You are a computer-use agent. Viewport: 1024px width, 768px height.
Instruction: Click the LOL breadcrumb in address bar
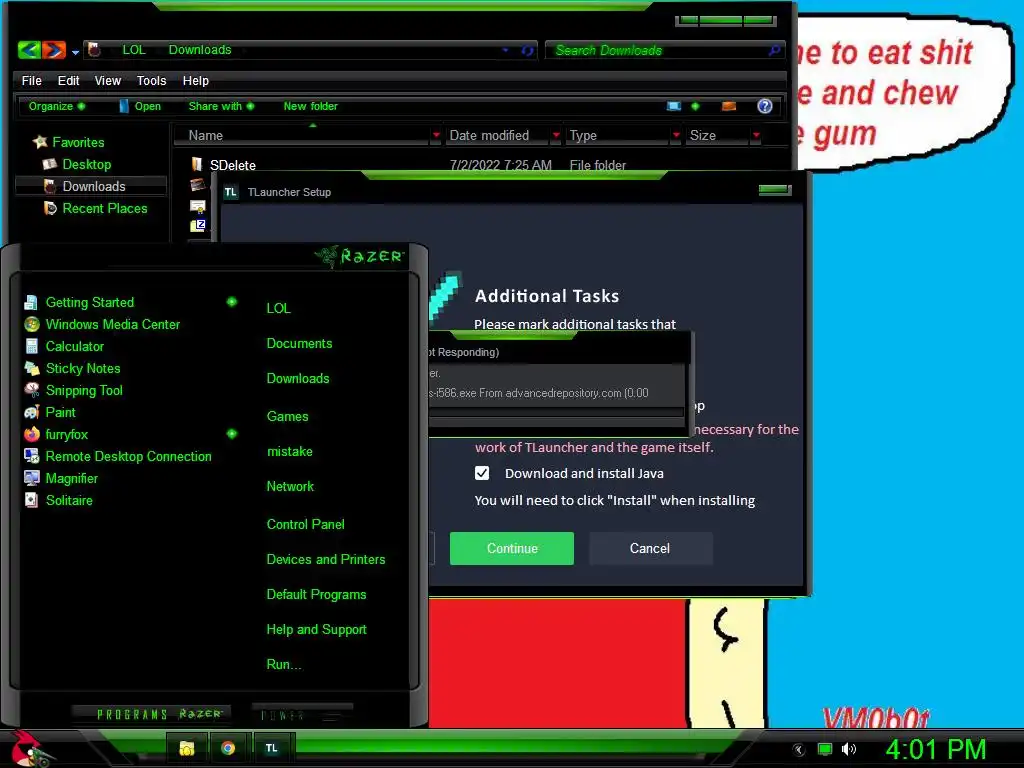[134, 50]
